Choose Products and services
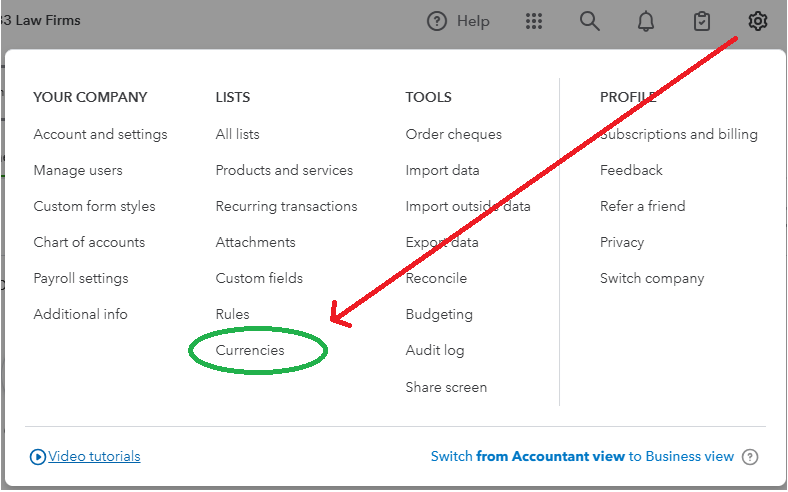This screenshot has width=788, height=492. click(284, 170)
